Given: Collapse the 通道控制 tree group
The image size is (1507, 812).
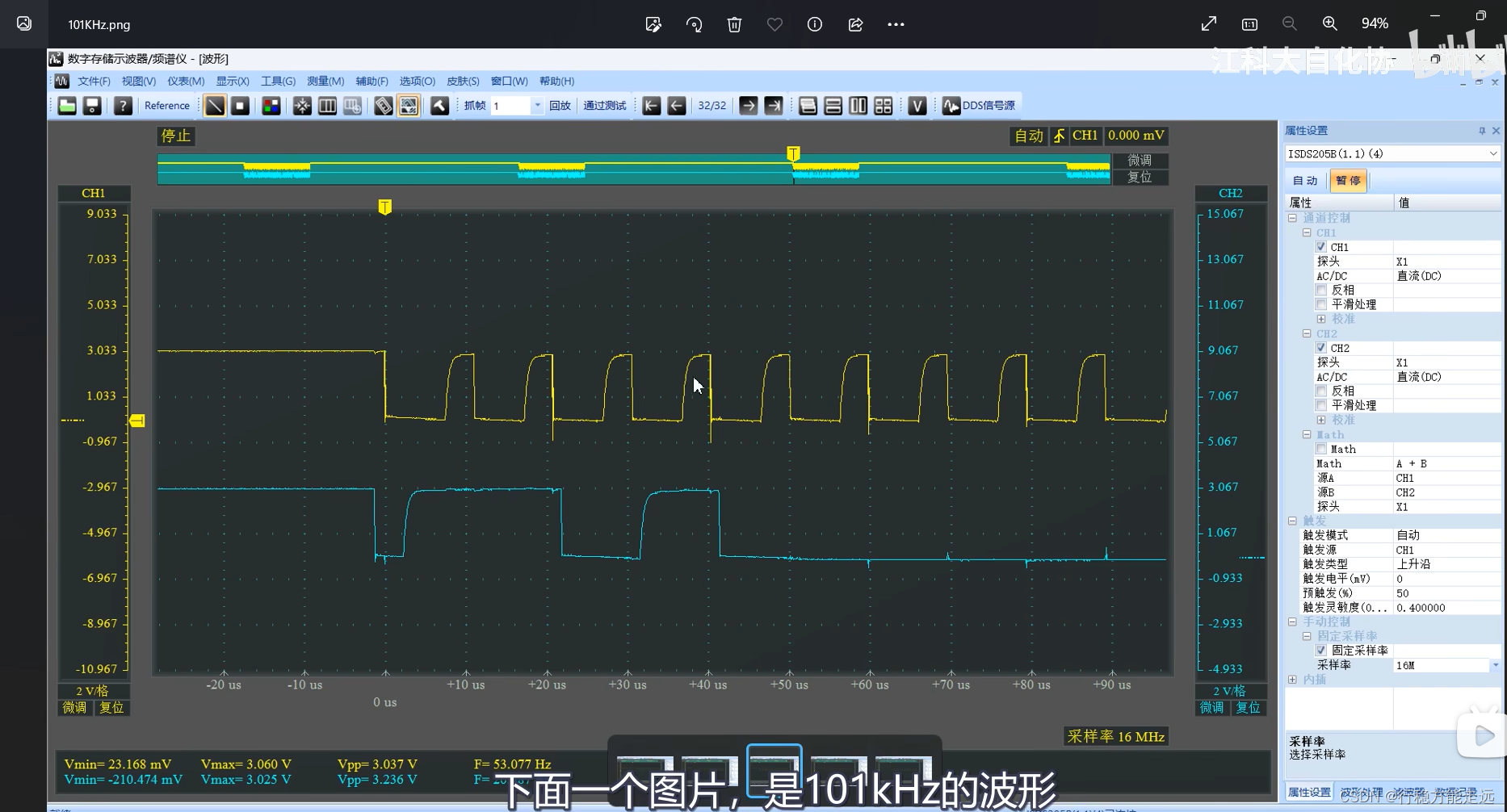Looking at the screenshot, I should point(1292,218).
